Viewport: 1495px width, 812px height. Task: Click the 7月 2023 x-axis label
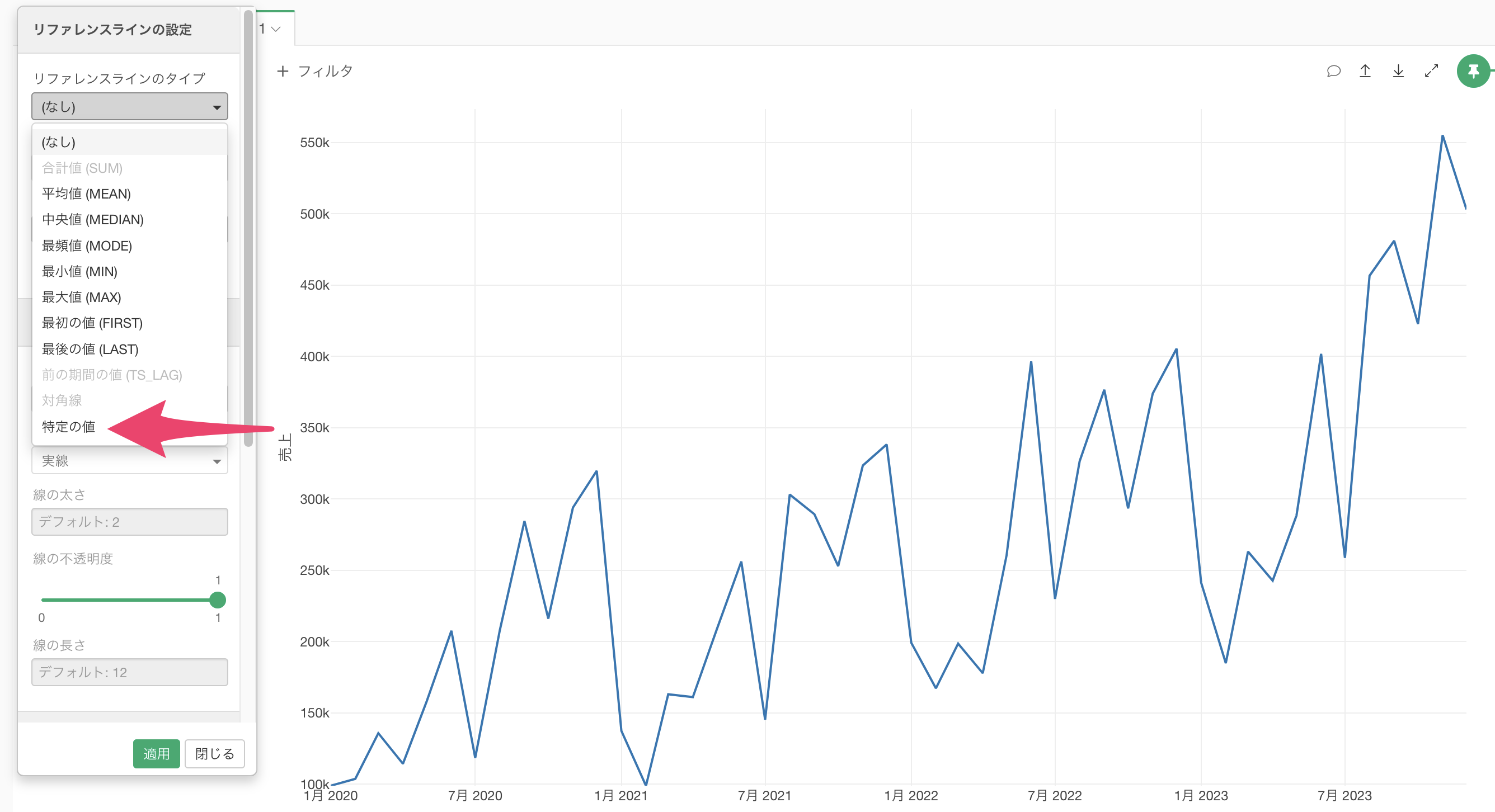tap(1344, 796)
